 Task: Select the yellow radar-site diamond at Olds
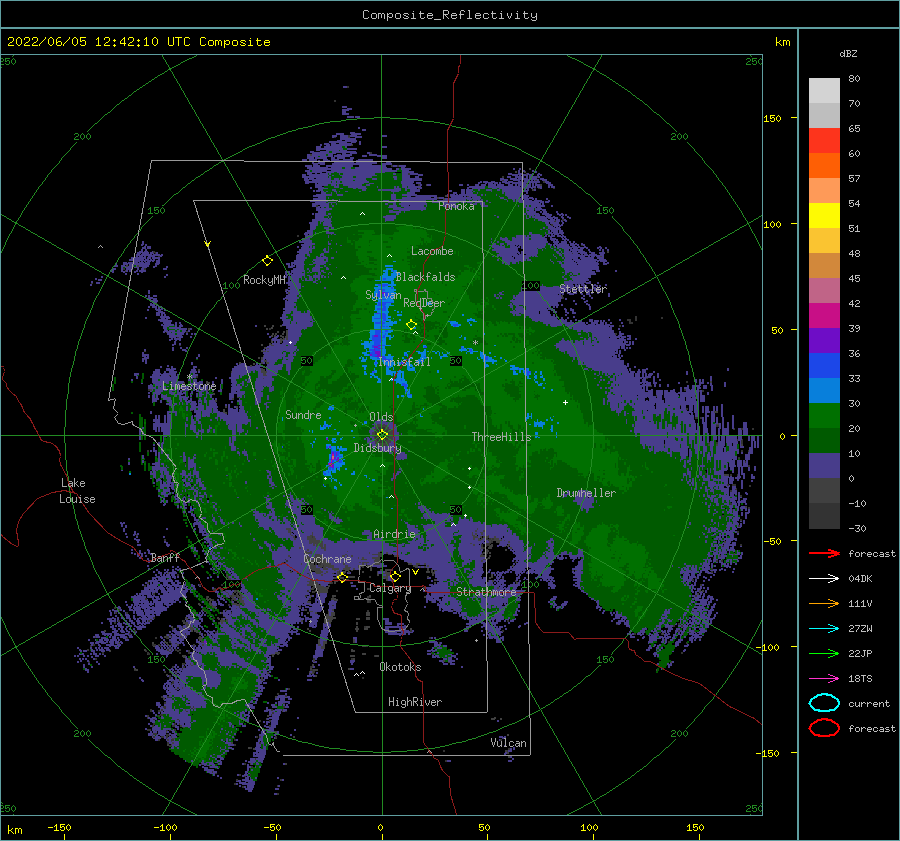click(382, 435)
